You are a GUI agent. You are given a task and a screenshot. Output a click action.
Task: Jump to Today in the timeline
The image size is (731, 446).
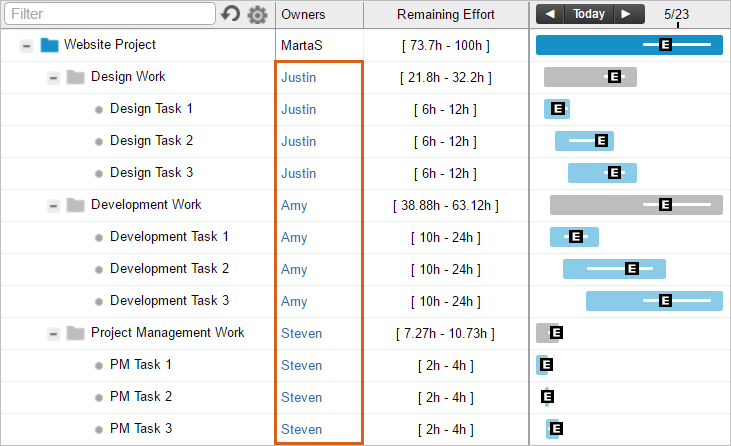point(589,14)
